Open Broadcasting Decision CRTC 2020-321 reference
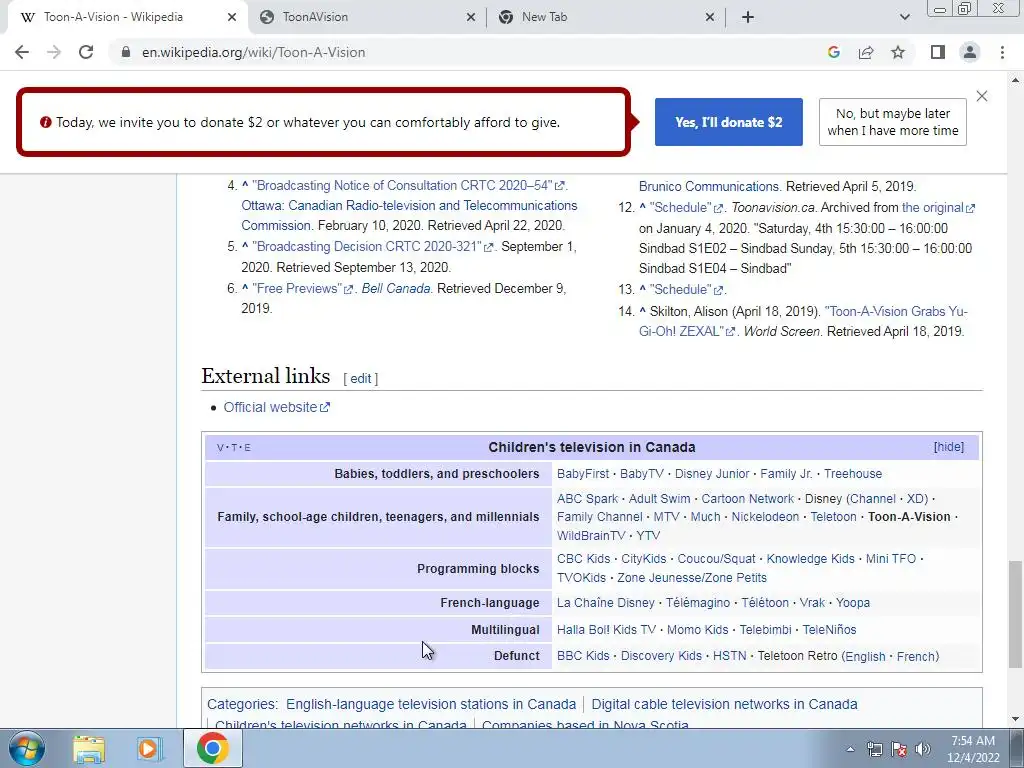 tap(374, 246)
